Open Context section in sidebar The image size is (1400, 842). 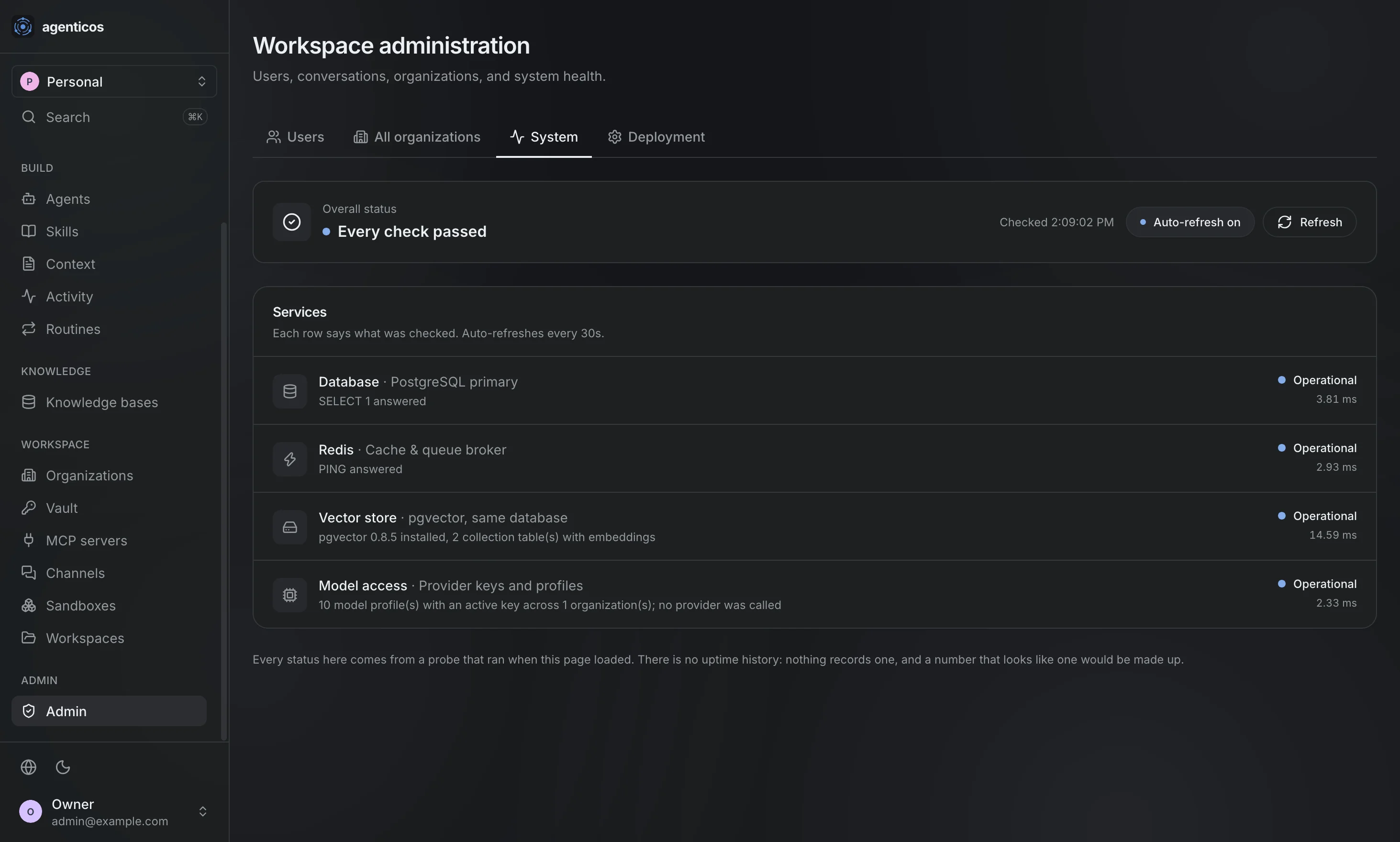(109, 264)
